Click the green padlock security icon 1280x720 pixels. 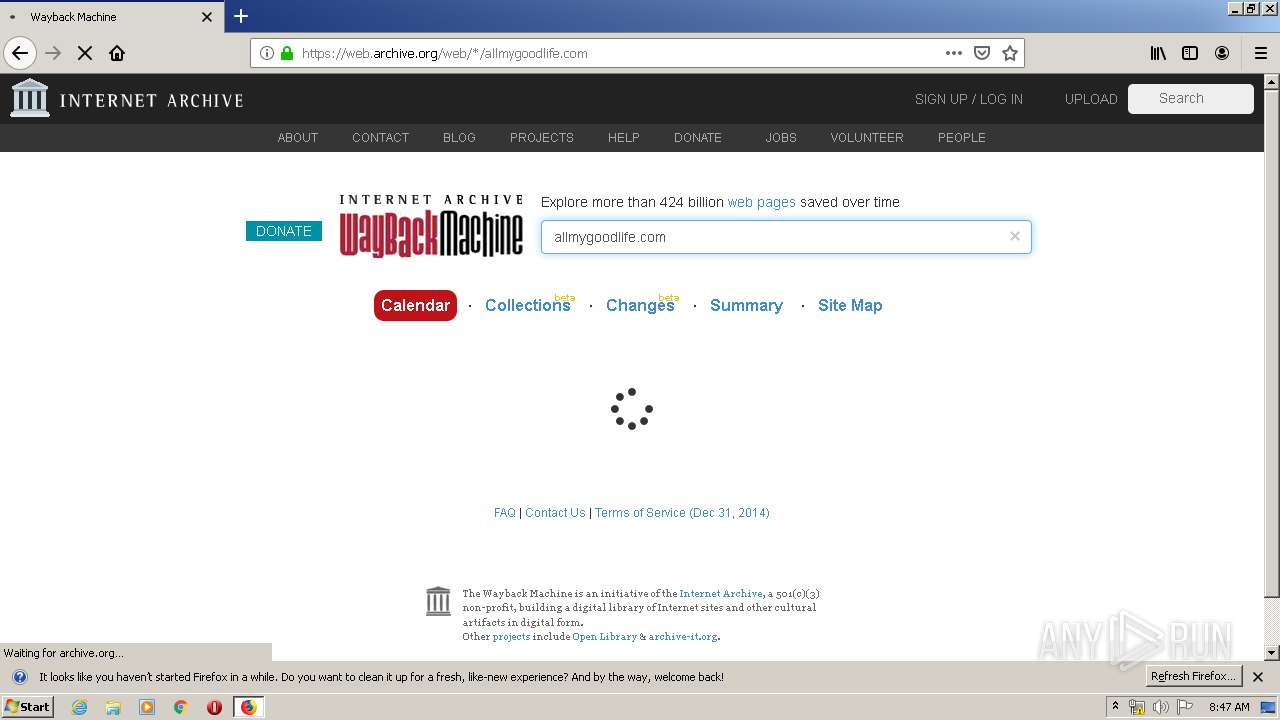[287, 53]
